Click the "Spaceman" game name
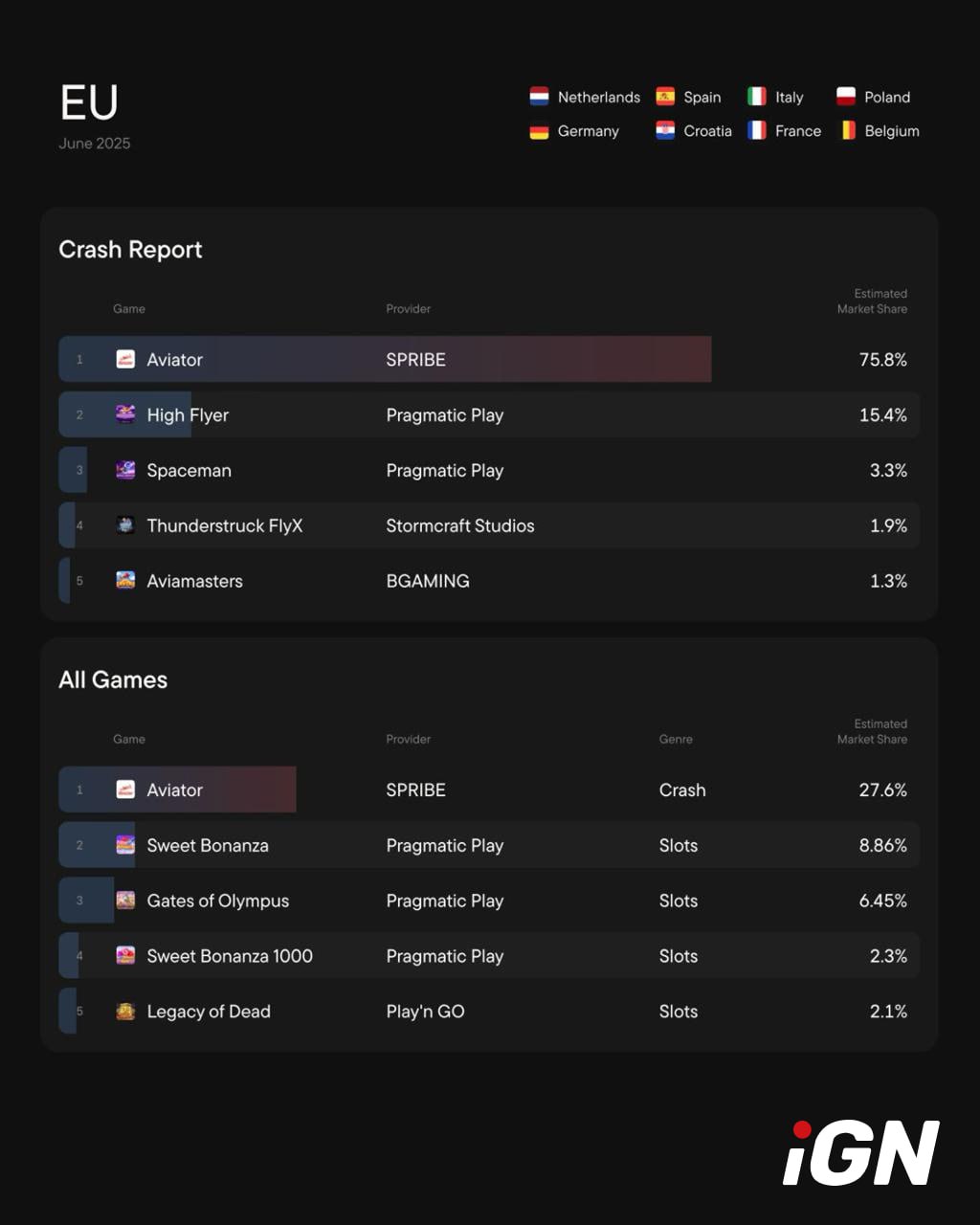 click(x=189, y=471)
